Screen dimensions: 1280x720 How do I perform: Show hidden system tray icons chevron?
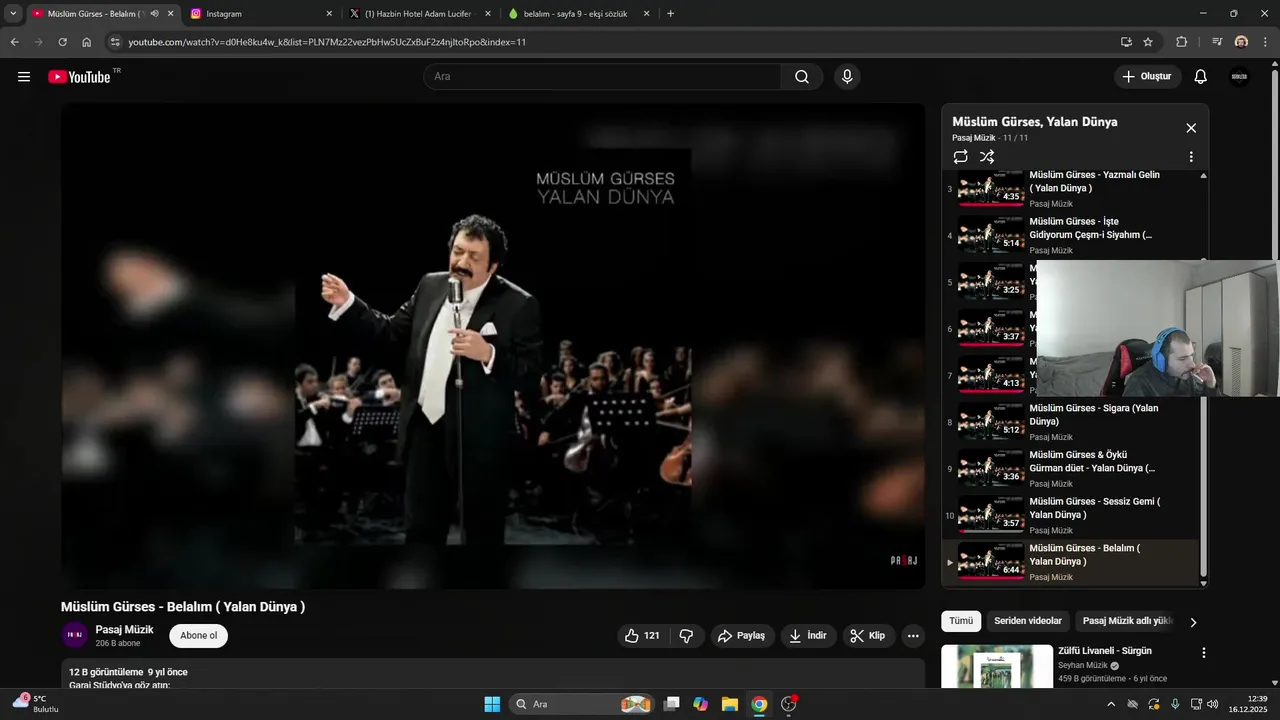click(x=1111, y=704)
